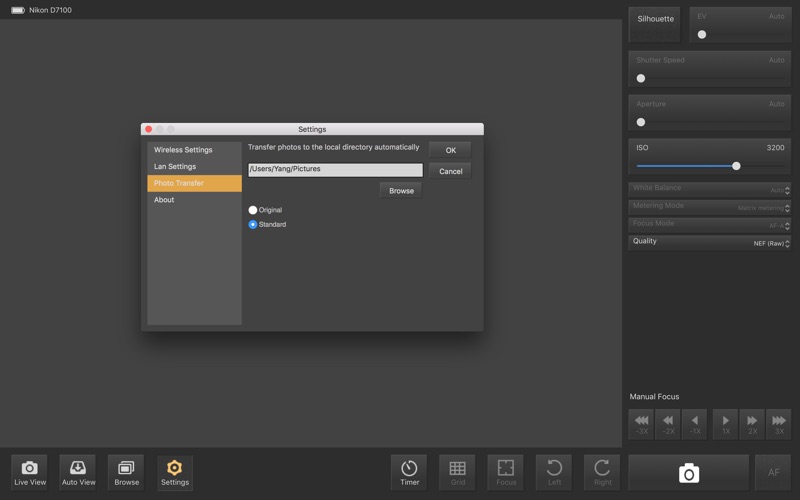Move manual focus forward by 1X
The height and width of the screenshot is (500, 800).
click(x=726, y=424)
